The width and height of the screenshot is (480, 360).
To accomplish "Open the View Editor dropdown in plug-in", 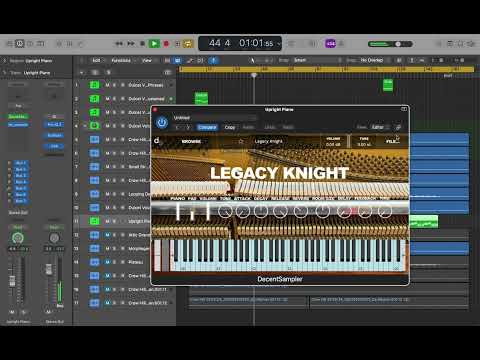I will tap(380, 127).
